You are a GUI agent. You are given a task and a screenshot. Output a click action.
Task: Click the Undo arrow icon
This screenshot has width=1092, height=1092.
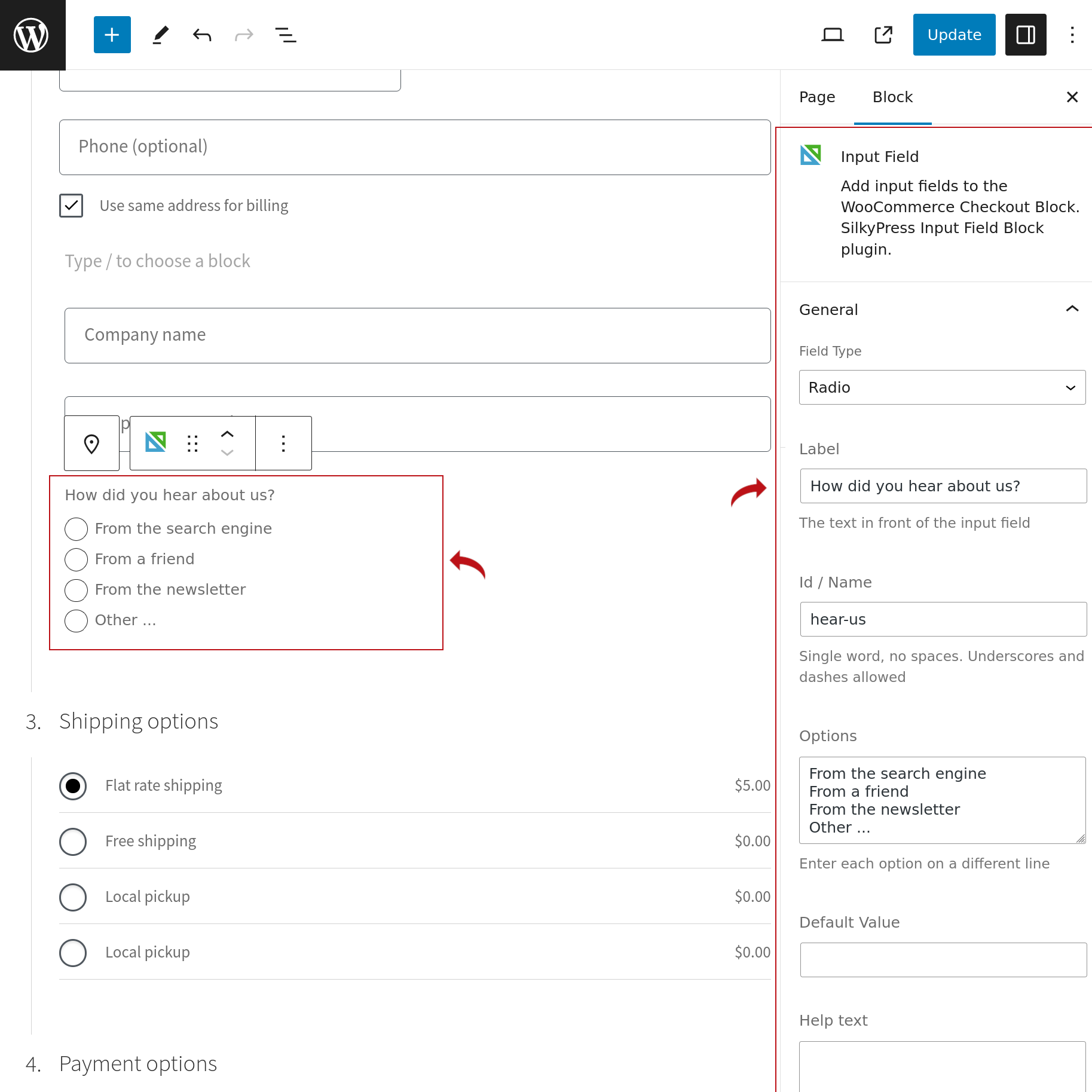tap(202, 35)
